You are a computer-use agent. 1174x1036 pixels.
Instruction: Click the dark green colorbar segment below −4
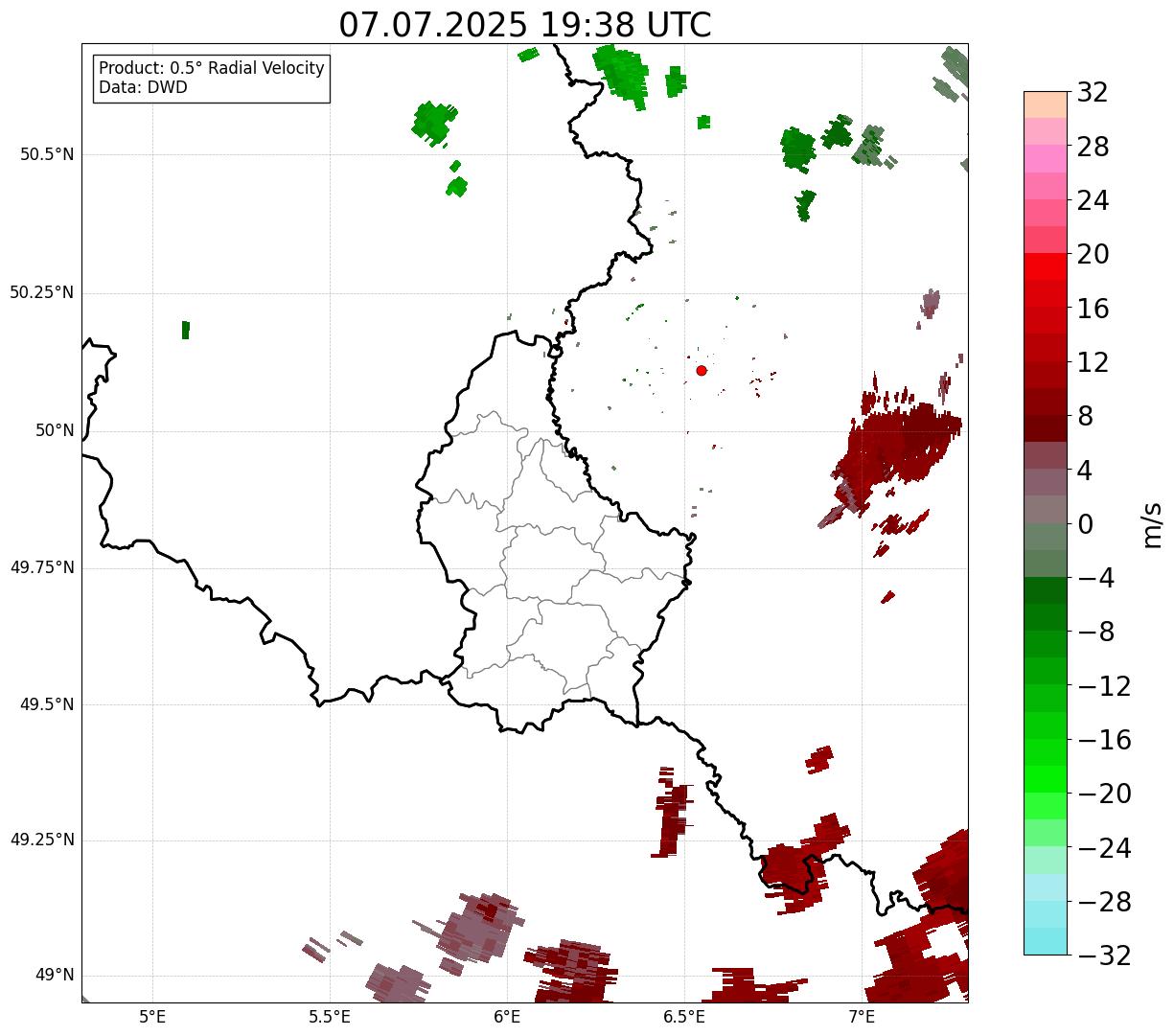click(x=1046, y=590)
